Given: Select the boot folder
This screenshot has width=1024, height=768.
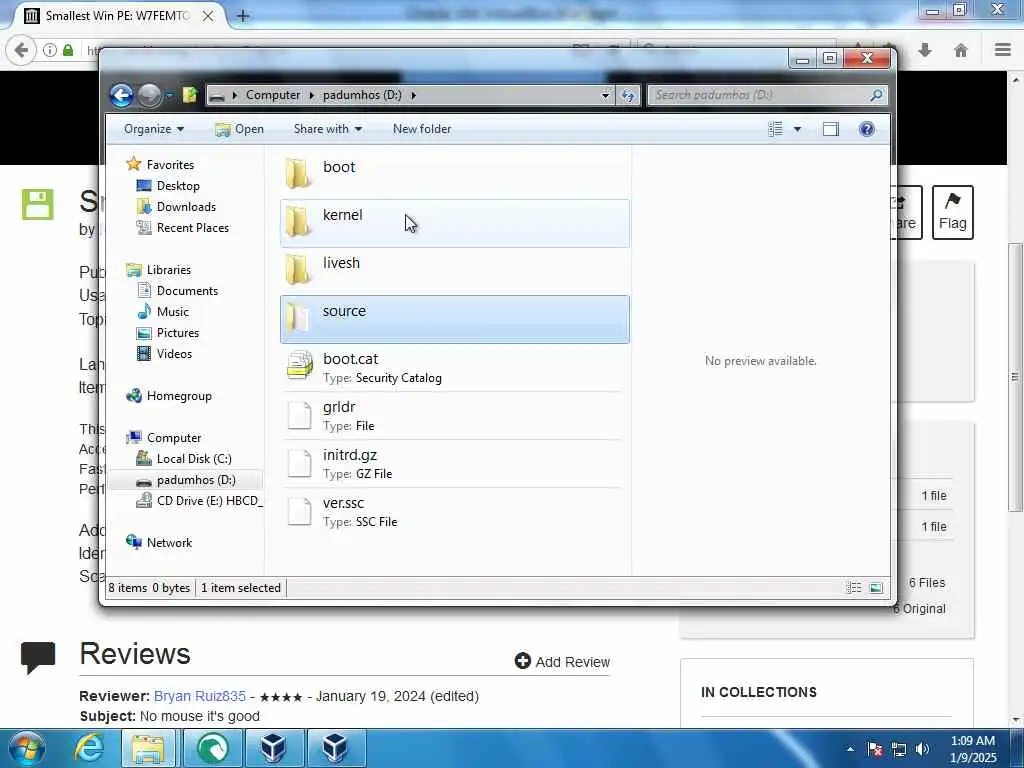Looking at the screenshot, I should (455, 175).
